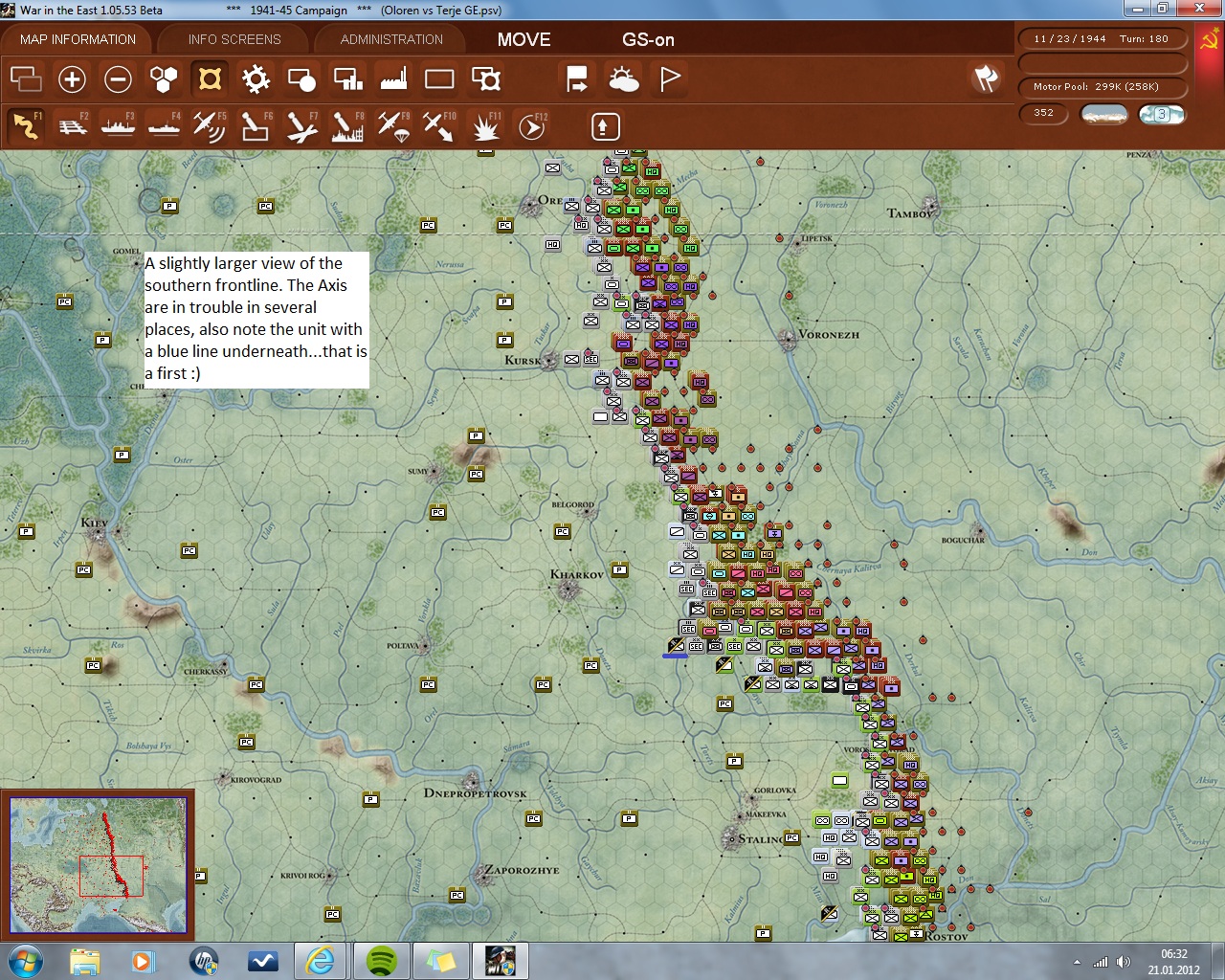Select the F8 bomb city mode
The width and height of the screenshot is (1225, 980).
point(347,125)
